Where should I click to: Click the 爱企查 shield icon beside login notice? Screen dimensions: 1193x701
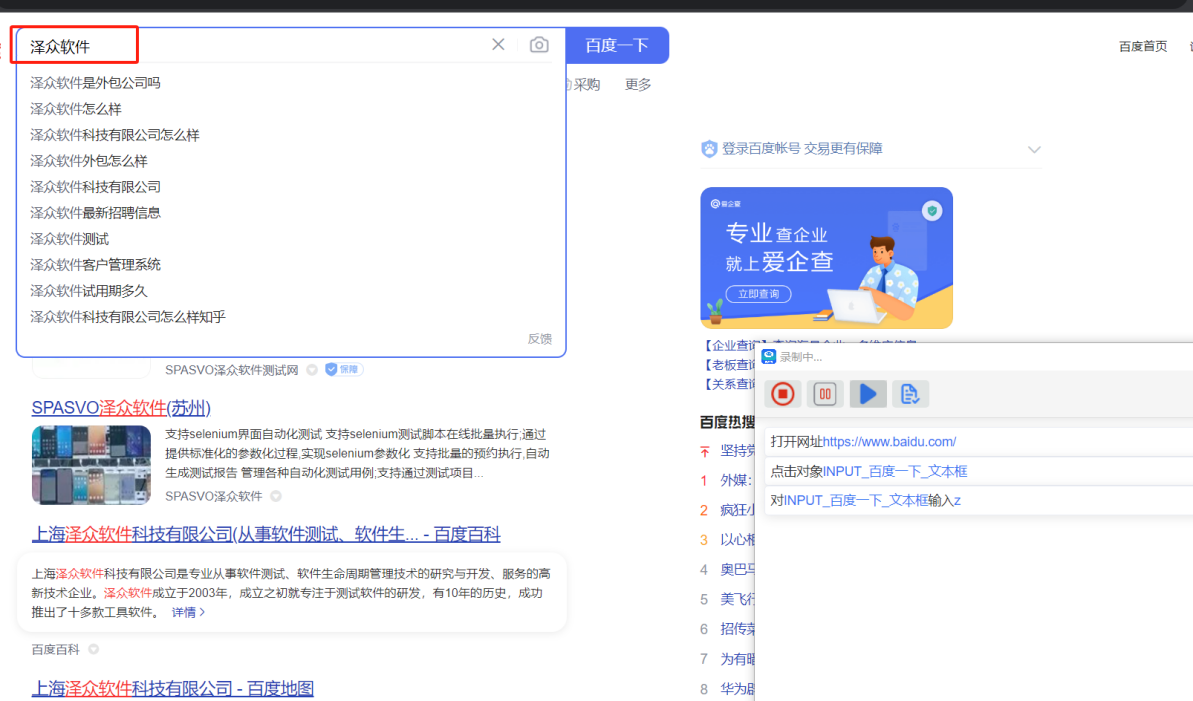(x=709, y=149)
